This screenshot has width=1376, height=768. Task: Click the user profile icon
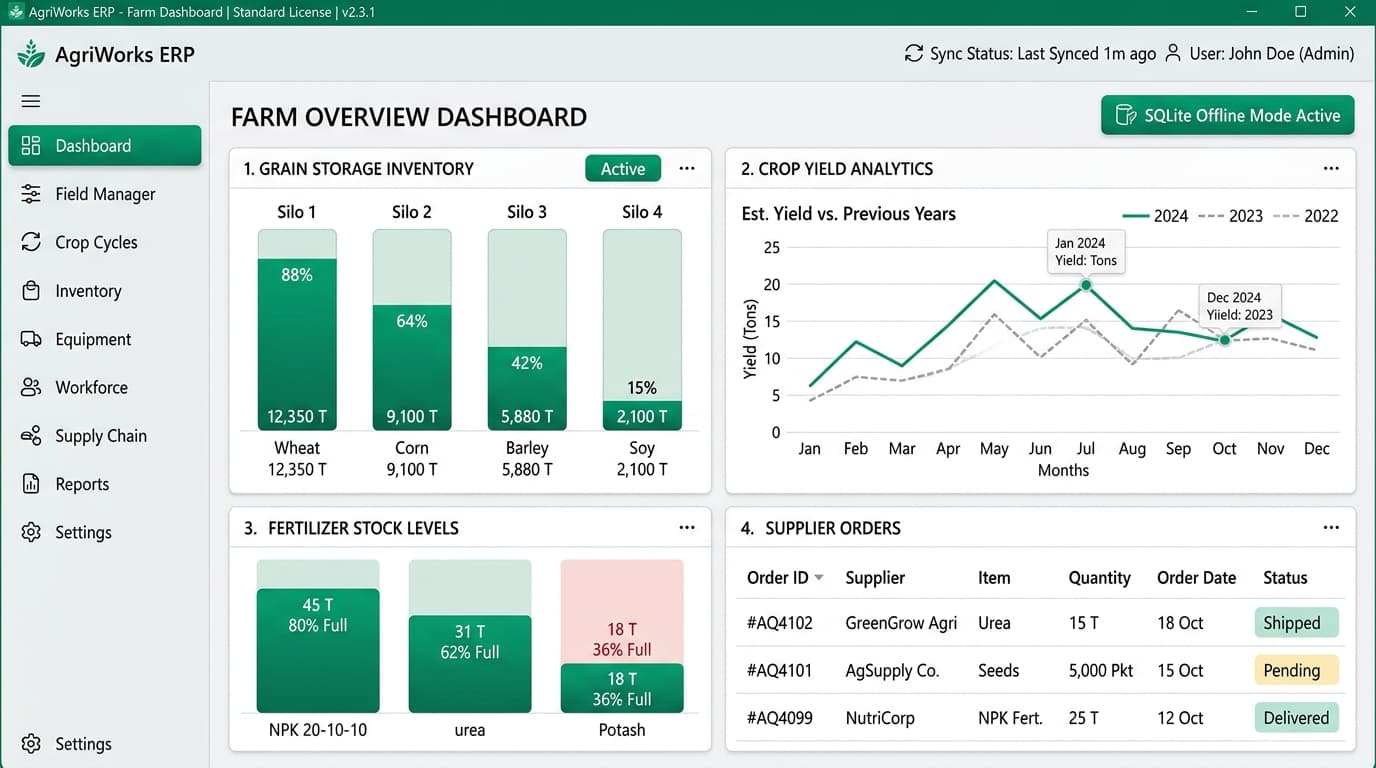pos(1173,53)
